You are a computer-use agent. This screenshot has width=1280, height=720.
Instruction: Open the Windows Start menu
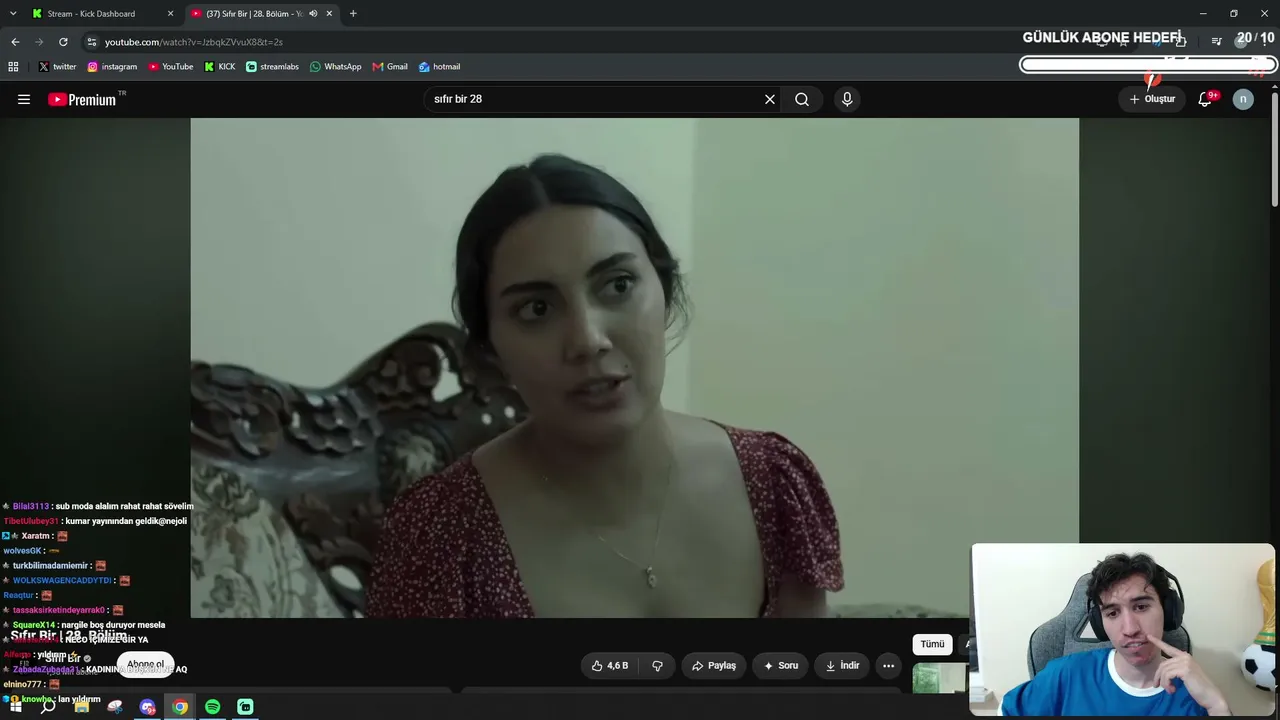pos(15,707)
